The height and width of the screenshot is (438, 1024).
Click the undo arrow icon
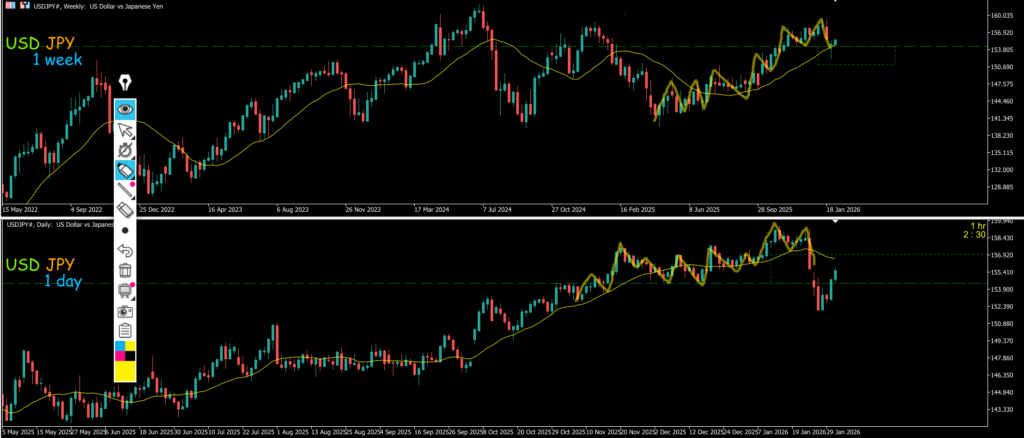(126, 250)
